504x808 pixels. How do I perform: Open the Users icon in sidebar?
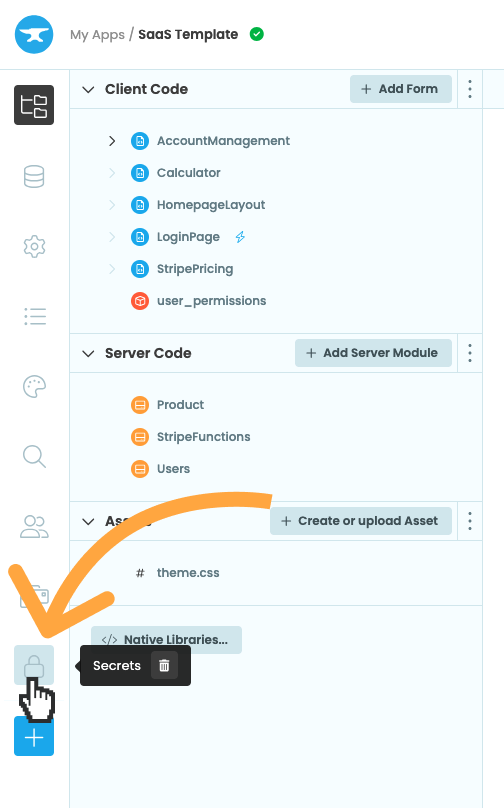(34, 527)
